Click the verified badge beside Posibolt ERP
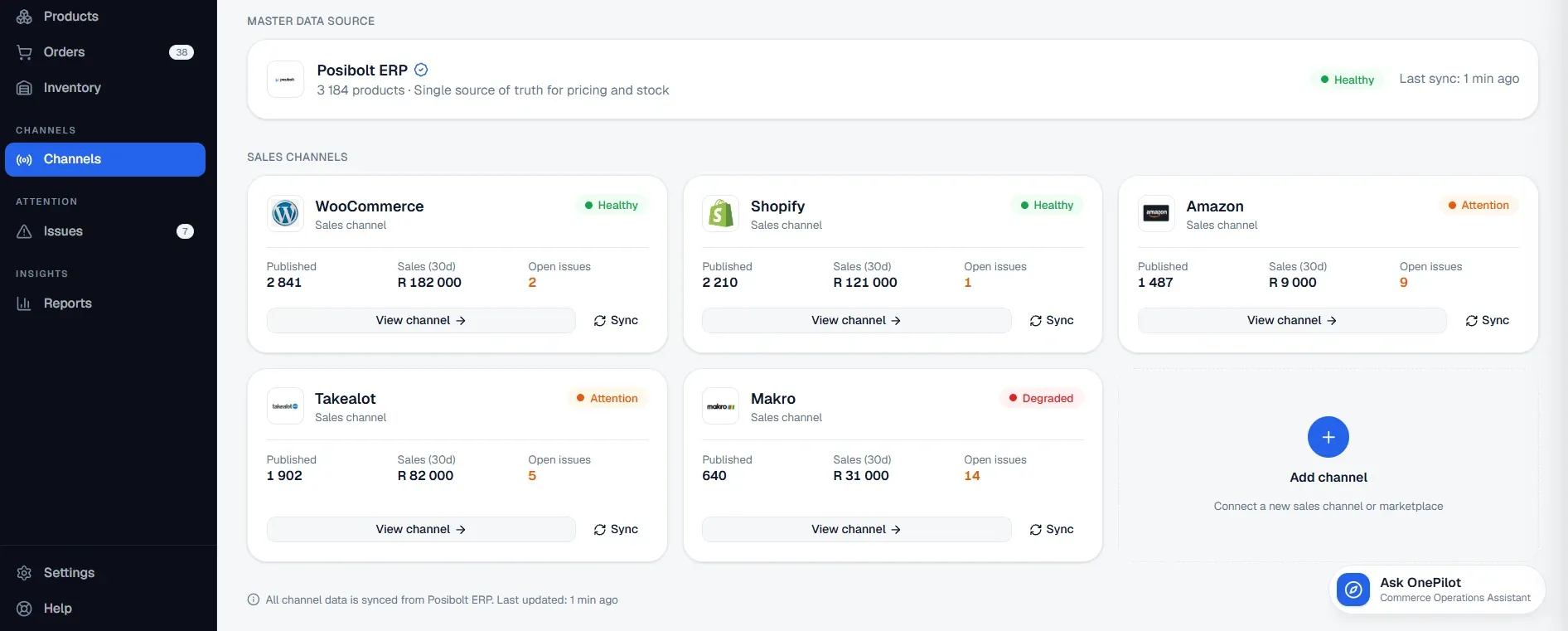1568x631 pixels. [x=421, y=70]
